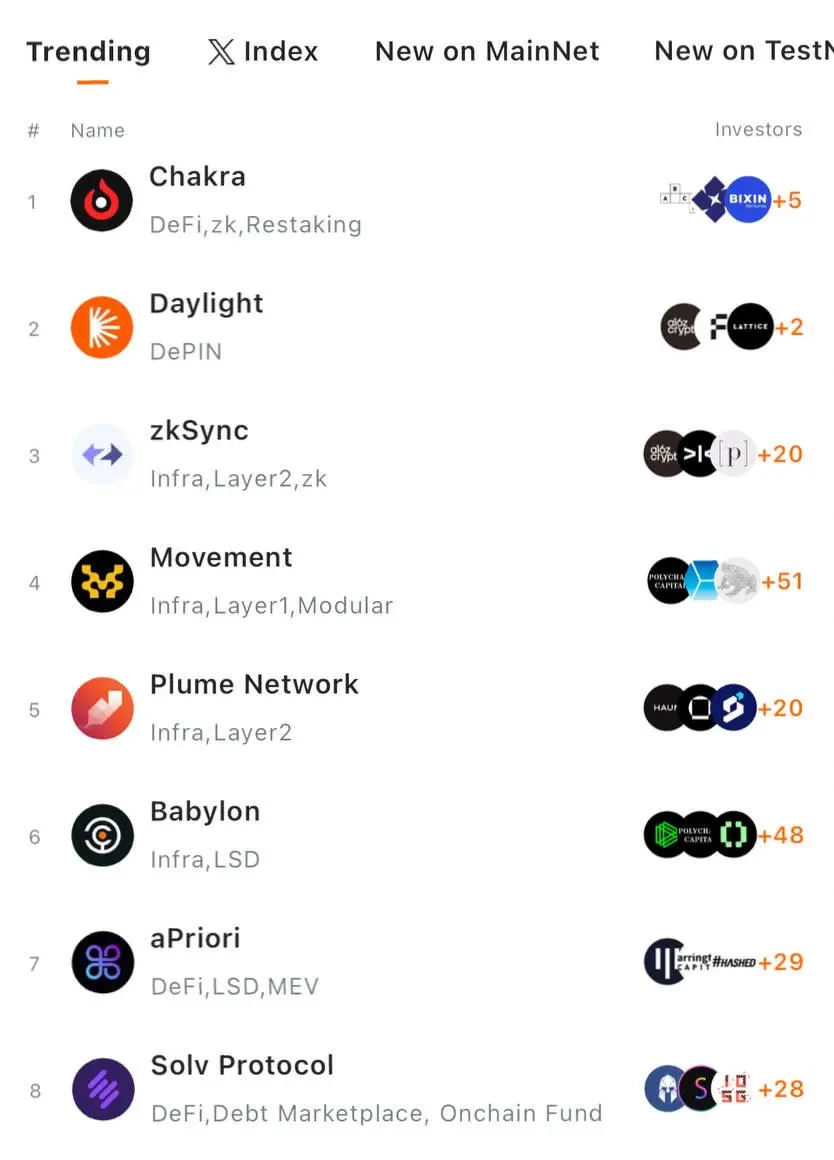Click the Babylon circular logo icon
Image resolution: width=834 pixels, height=1160 pixels.
click(102, 835)
